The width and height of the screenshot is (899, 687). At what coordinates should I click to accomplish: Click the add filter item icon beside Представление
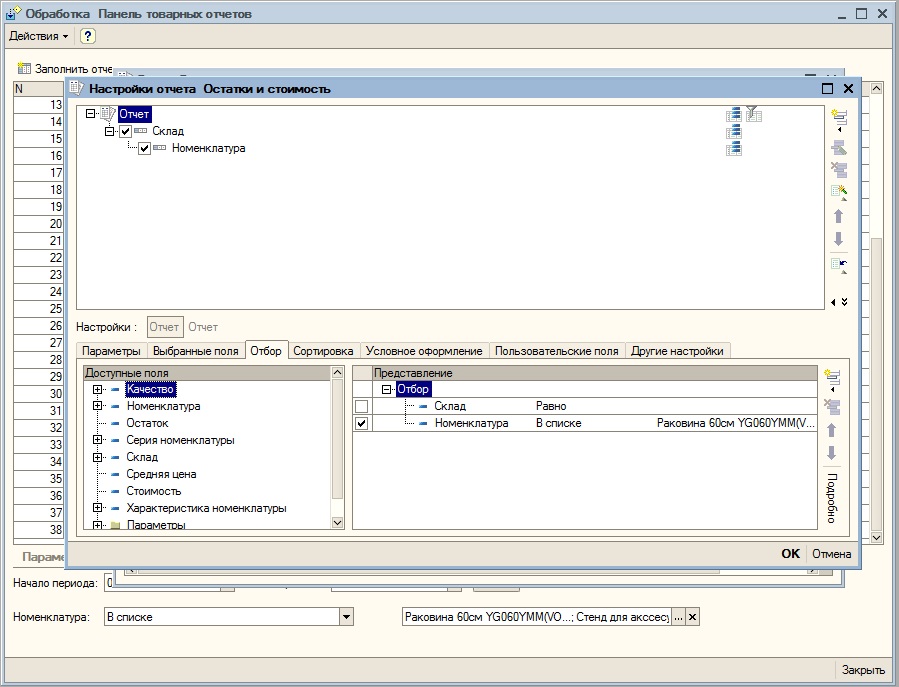tap(830, 378)
